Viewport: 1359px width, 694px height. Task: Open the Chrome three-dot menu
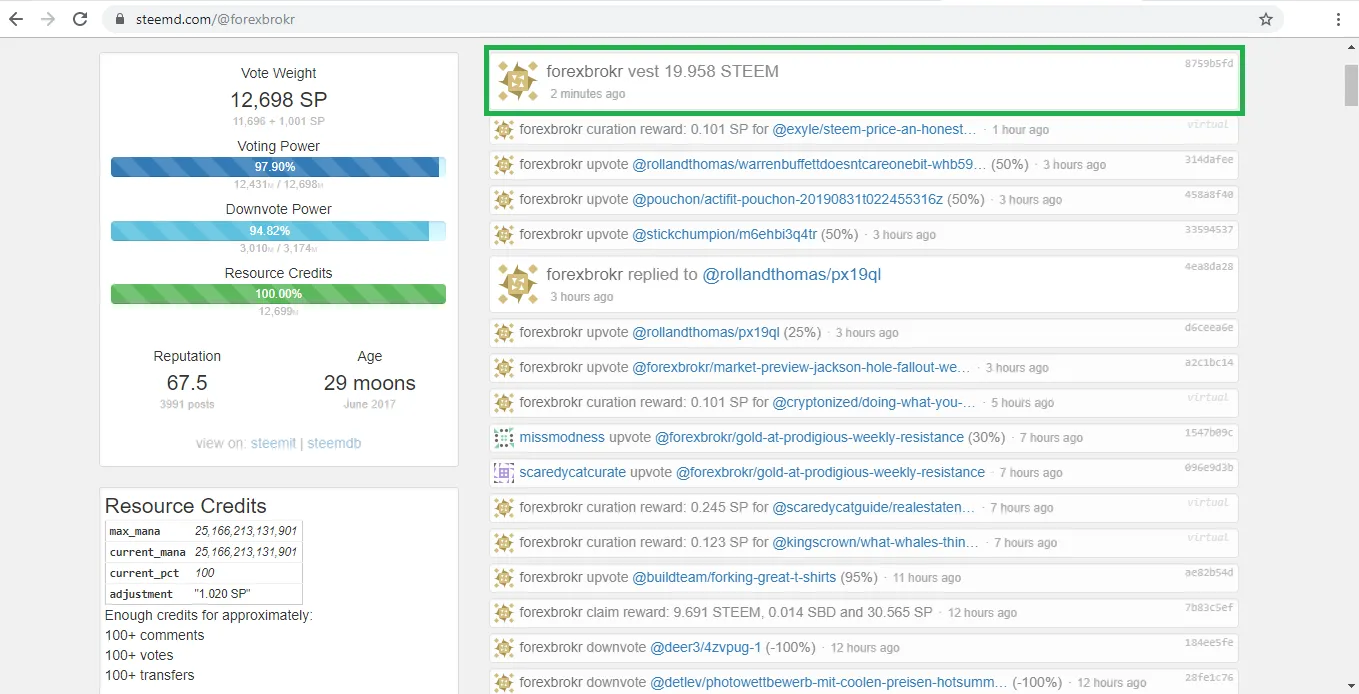[x=1338, y=19]
